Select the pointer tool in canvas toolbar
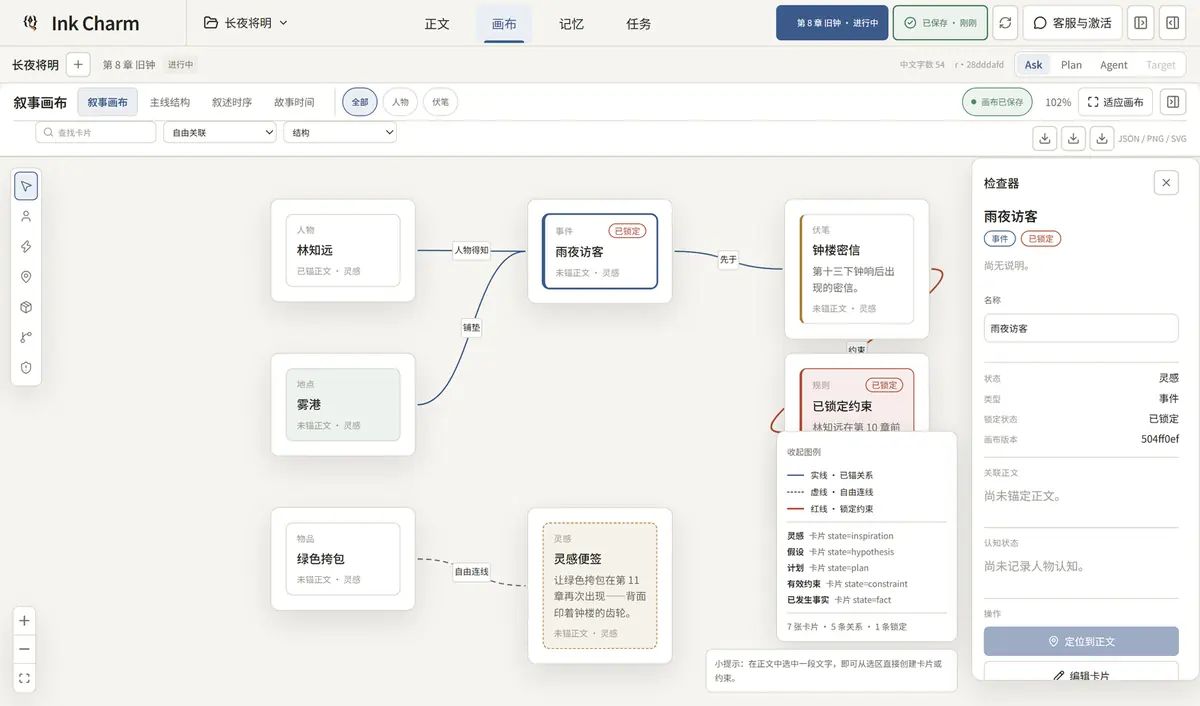Screen dimensions: 1200x706 coord(26,185)
